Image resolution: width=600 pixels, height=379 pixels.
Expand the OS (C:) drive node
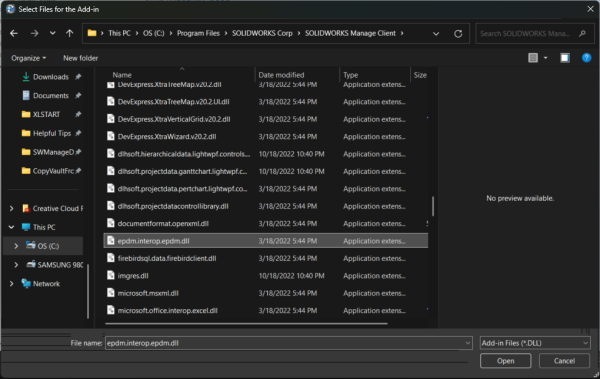[x=16, y=246]
